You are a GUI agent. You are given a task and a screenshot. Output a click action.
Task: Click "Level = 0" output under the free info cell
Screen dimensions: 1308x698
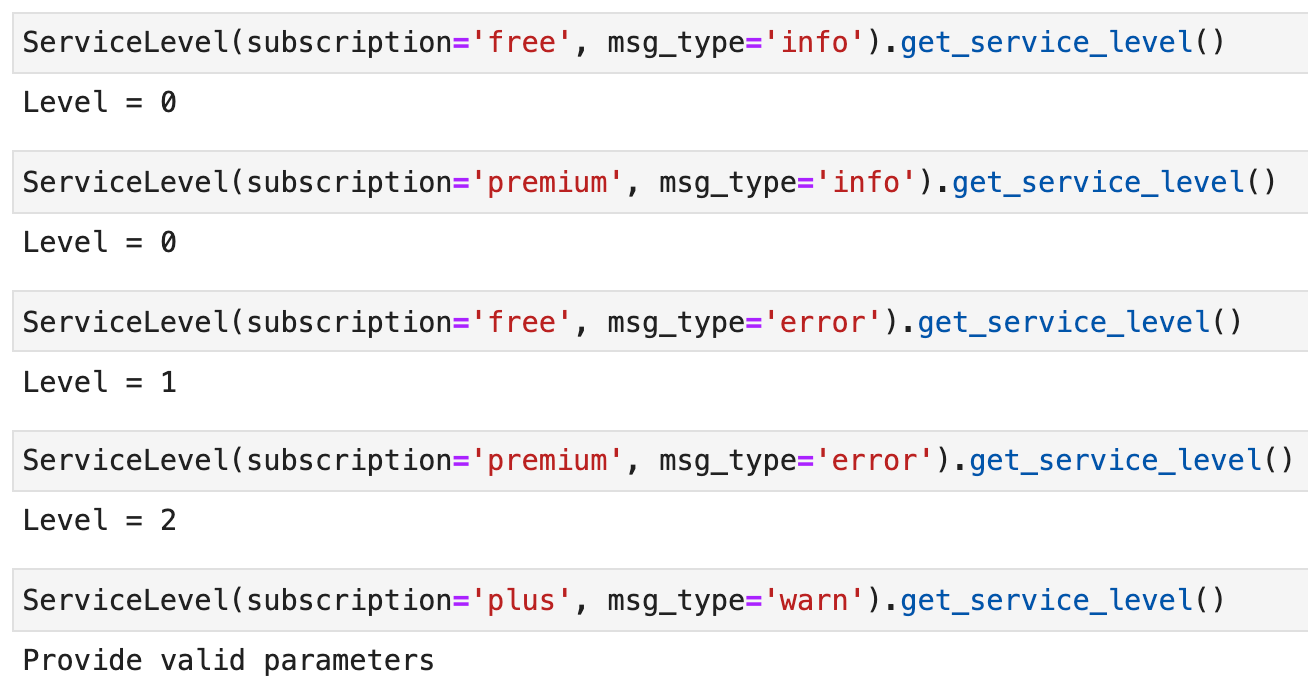99,102
